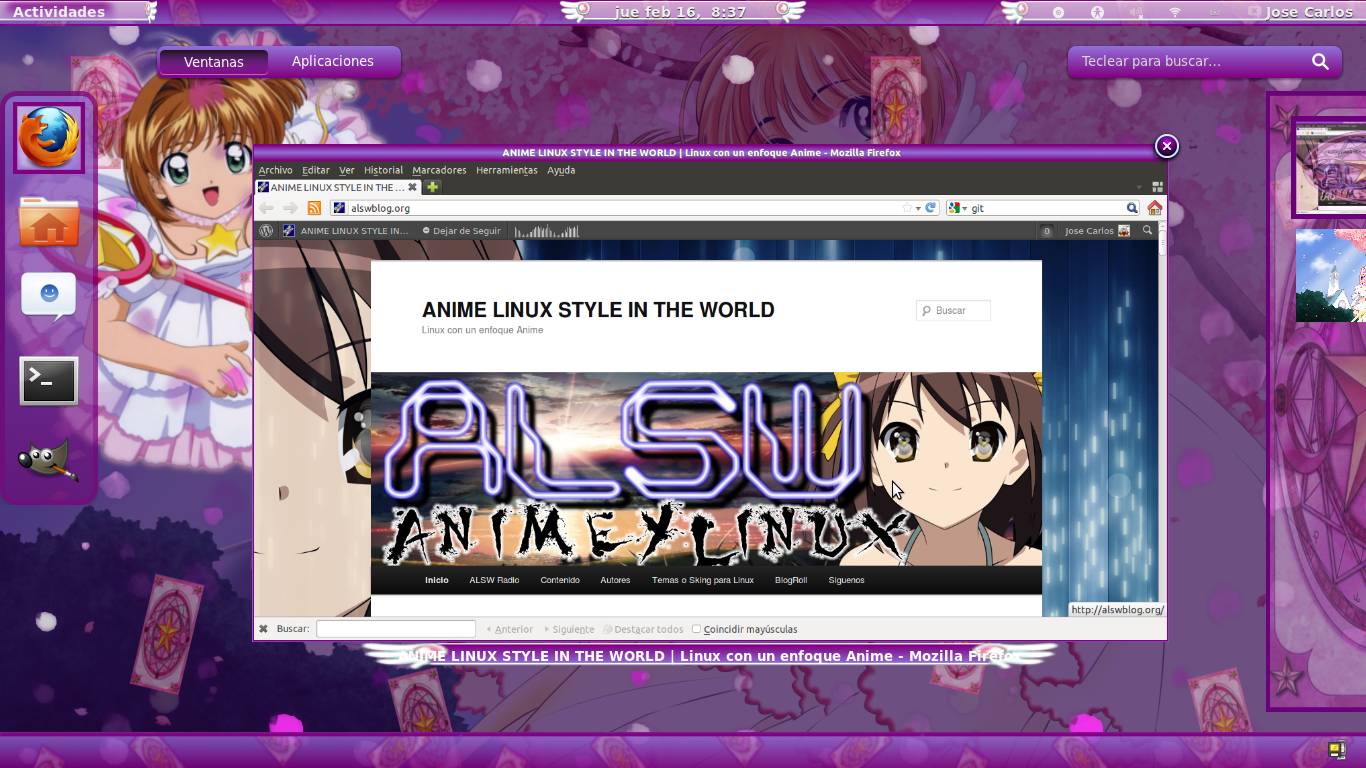Open the search engine selector dropdown
The width and height of the screenshot is (1366, 768).
click(958, 208)
